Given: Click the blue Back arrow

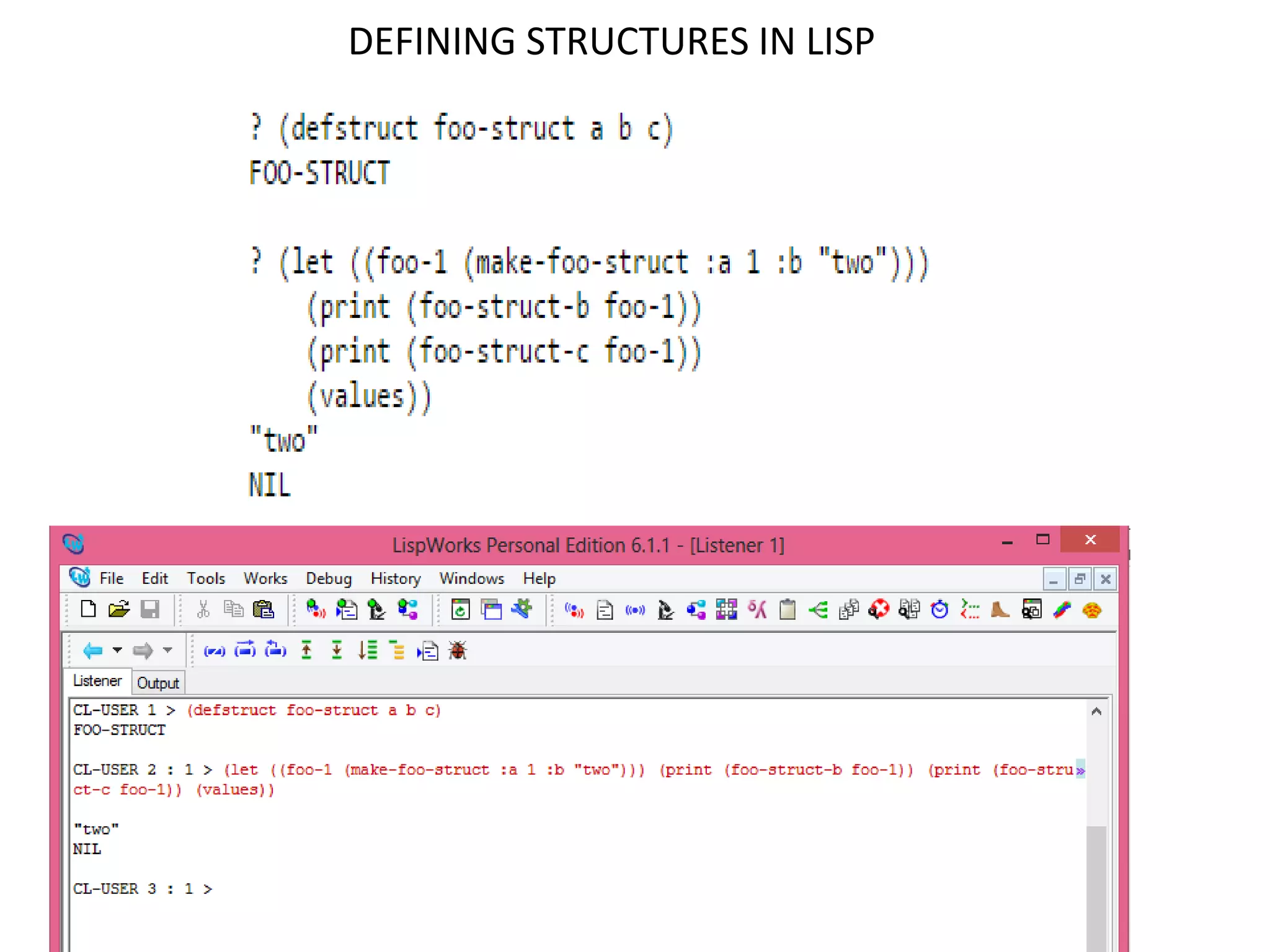Looking at the screenshot, I should tap(92, 651).
